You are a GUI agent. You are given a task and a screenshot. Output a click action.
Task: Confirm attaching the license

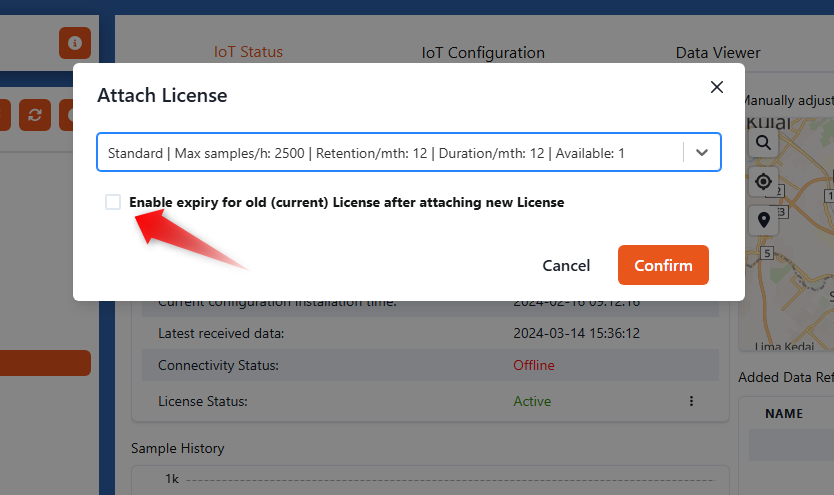click(x=663, y=265)
